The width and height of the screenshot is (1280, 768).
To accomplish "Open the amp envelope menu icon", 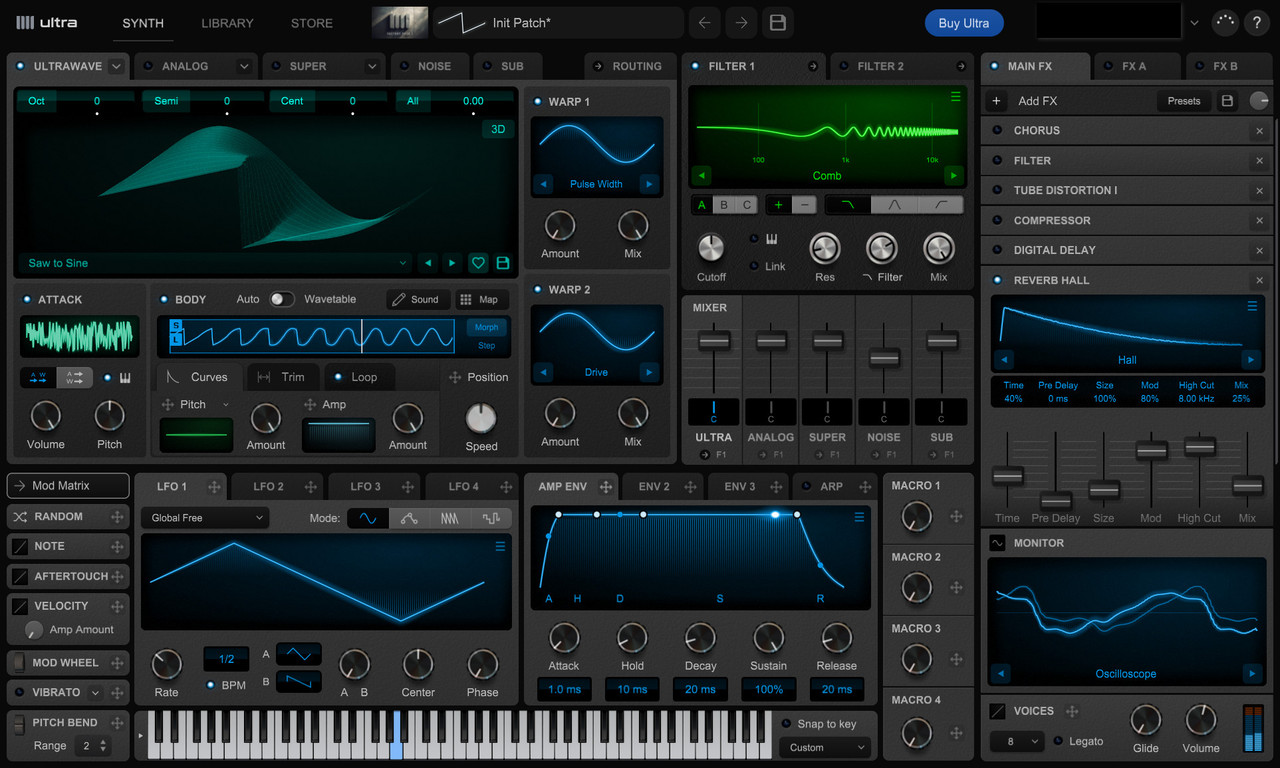I will point(859,517).
